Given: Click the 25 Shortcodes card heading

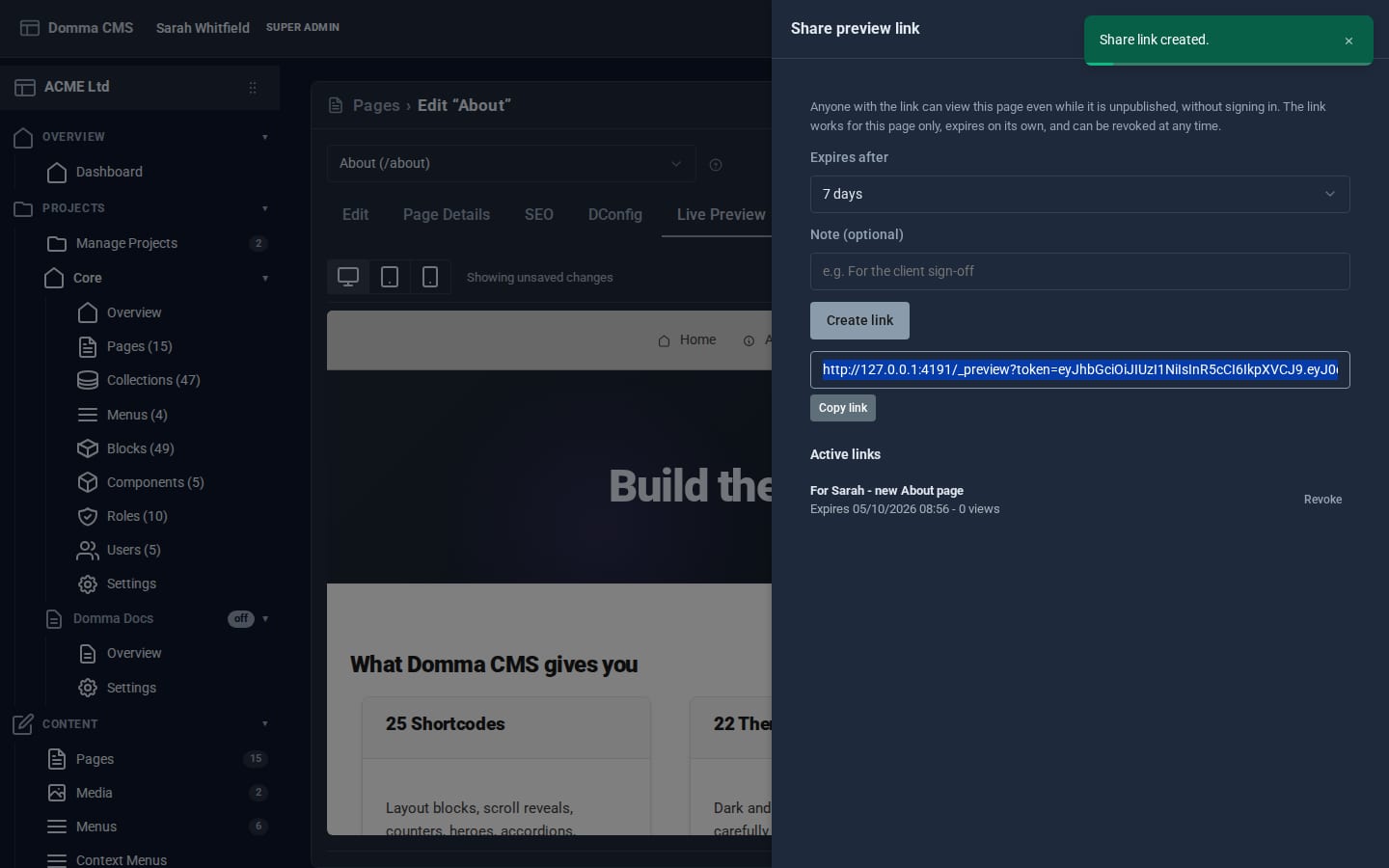Looking at the screenshot, I should [446, 723].
